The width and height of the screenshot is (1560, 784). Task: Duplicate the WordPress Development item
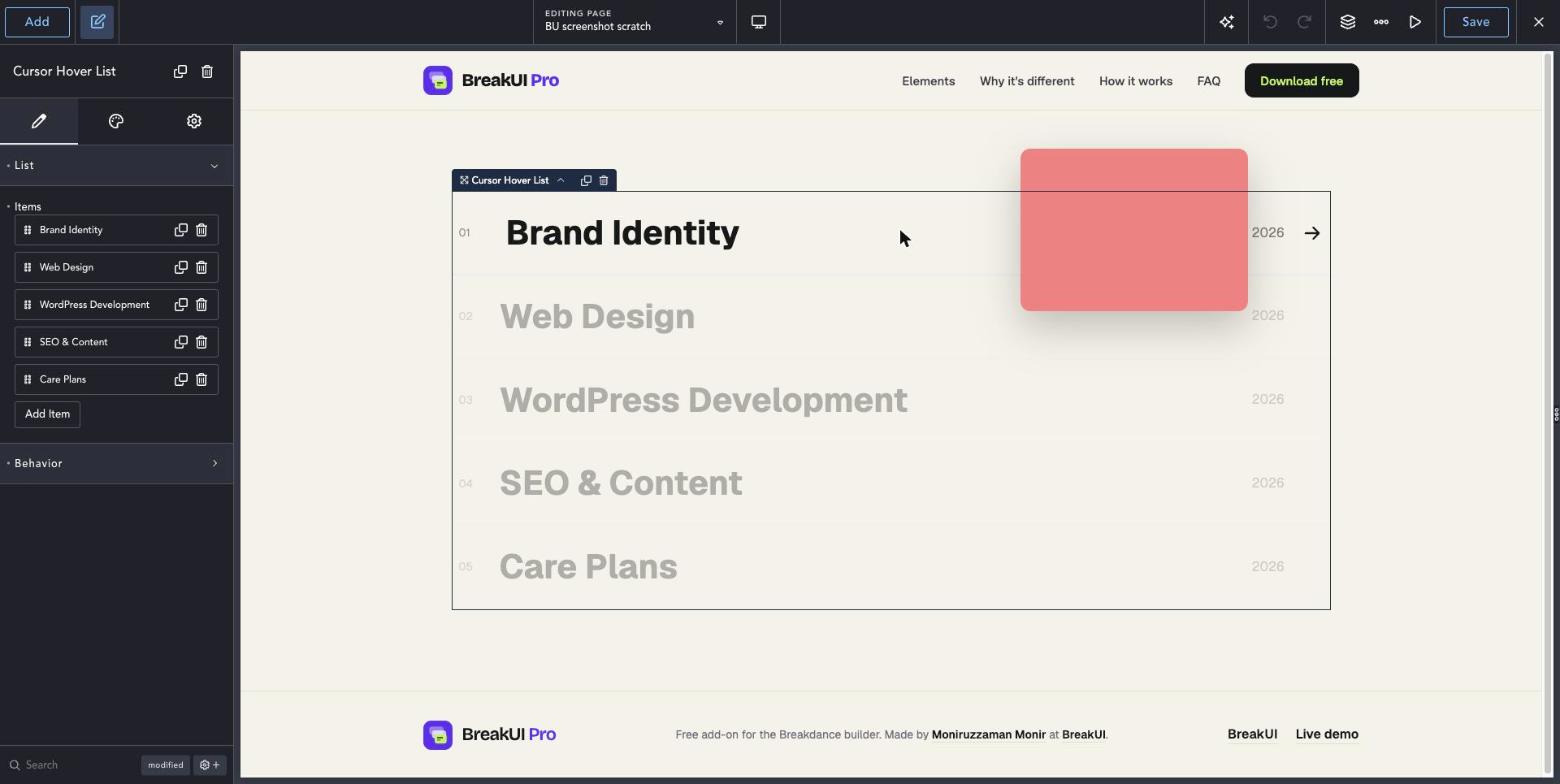181,305
